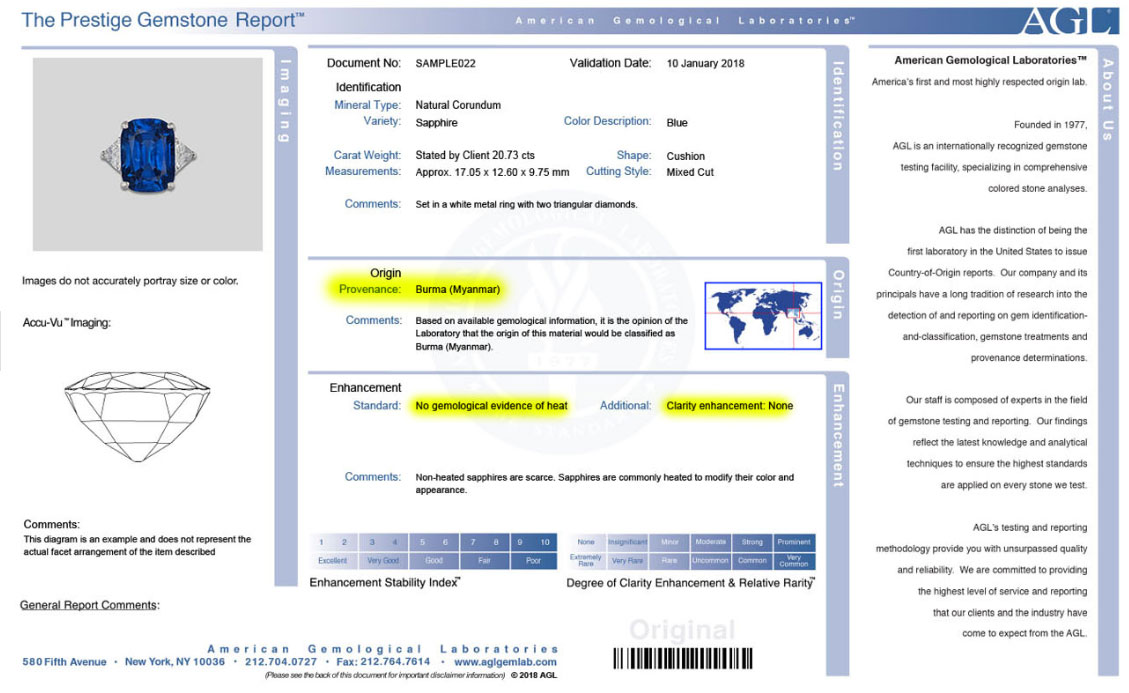The image size is (1129, 693).
Task: Click the world map origin image
Action: coord(763,316)
